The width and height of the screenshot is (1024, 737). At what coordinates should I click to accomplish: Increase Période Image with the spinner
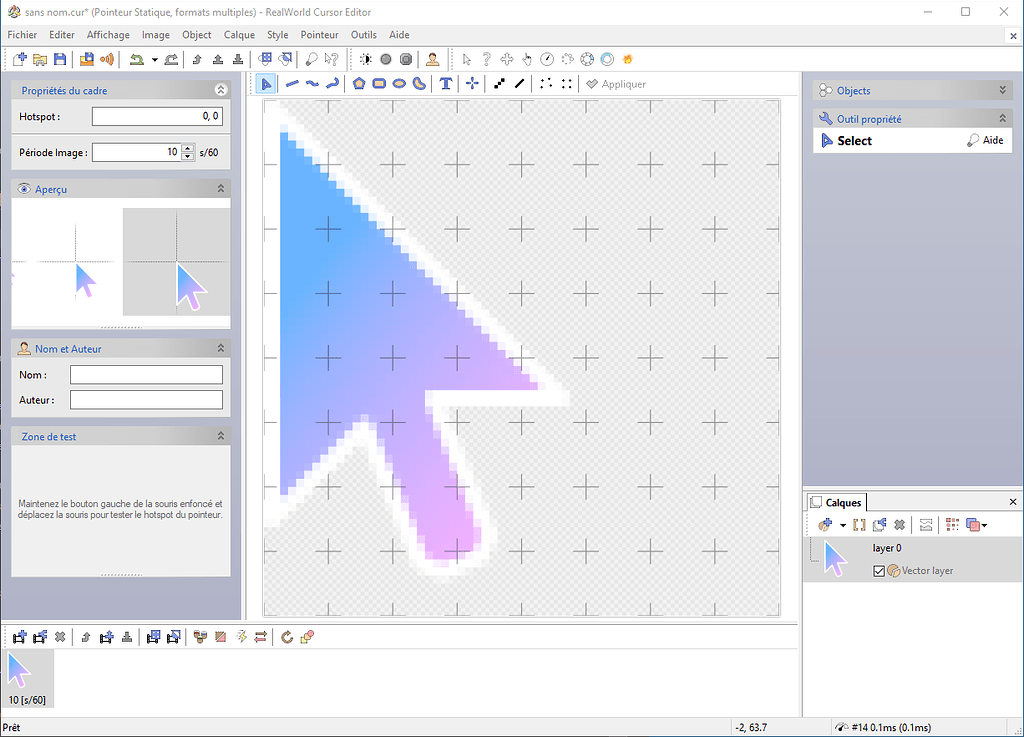[187, 149]
